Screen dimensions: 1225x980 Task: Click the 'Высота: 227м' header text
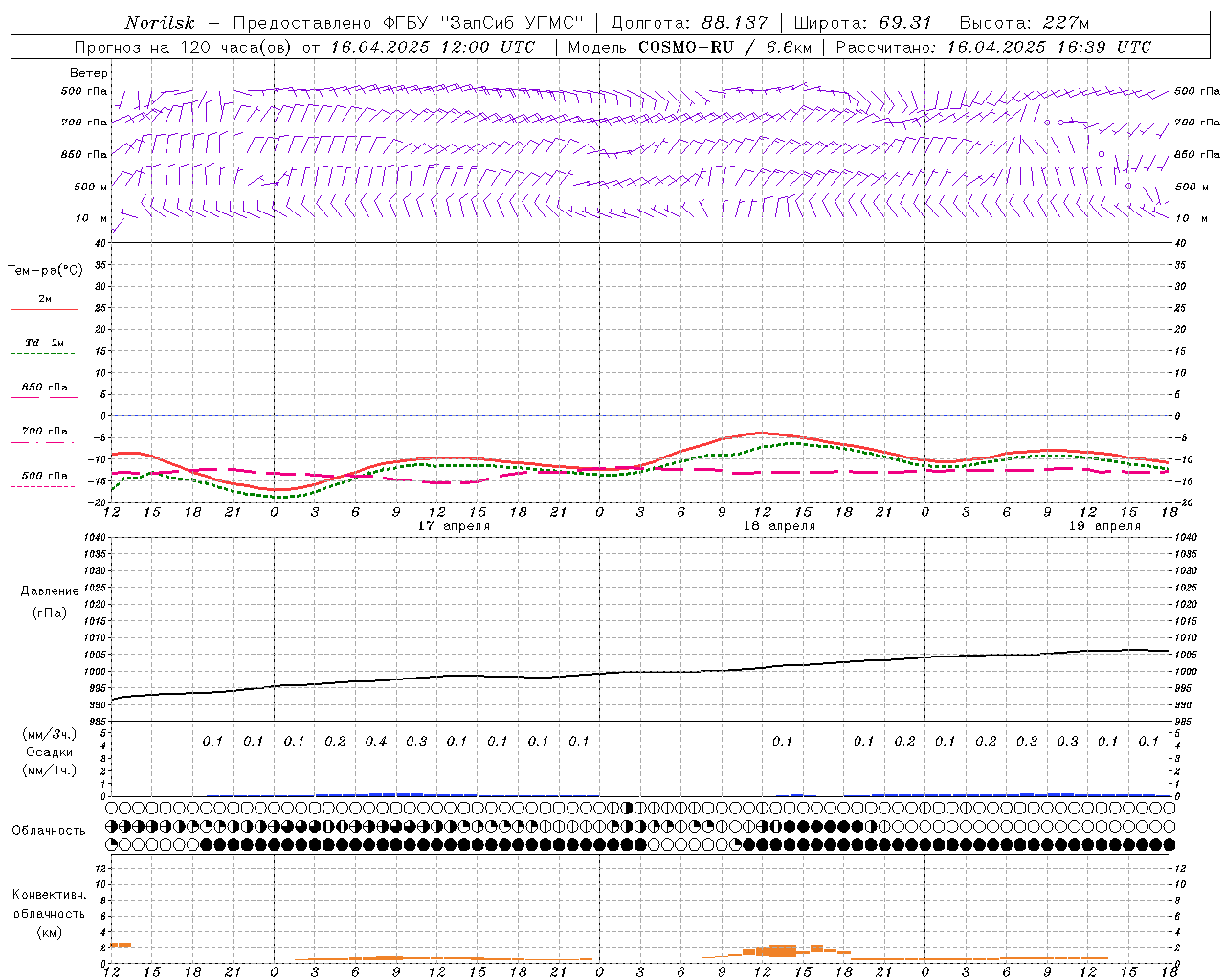click(1024, 23)
